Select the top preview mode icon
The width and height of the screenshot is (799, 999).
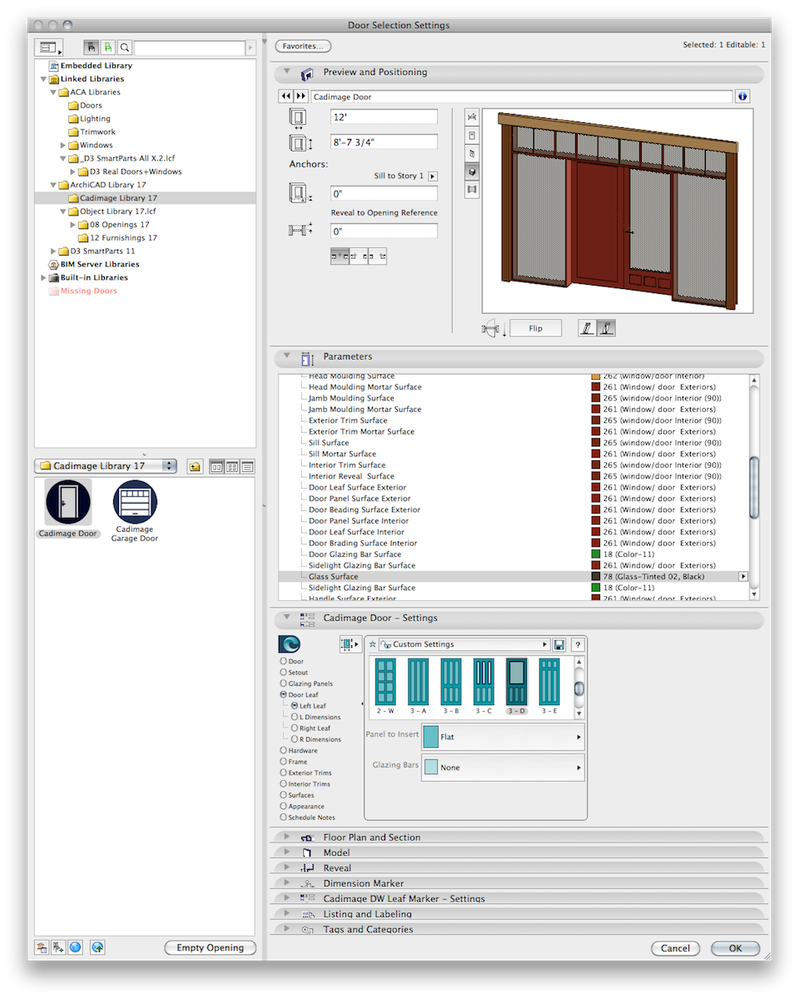point(472,117)
